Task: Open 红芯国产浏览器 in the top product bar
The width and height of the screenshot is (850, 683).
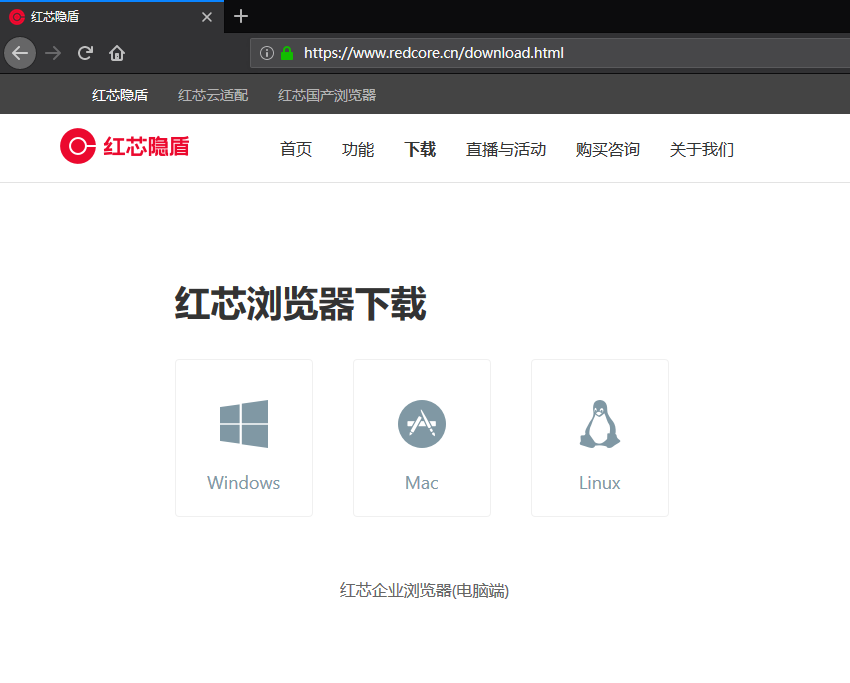Action: (327, 95)
